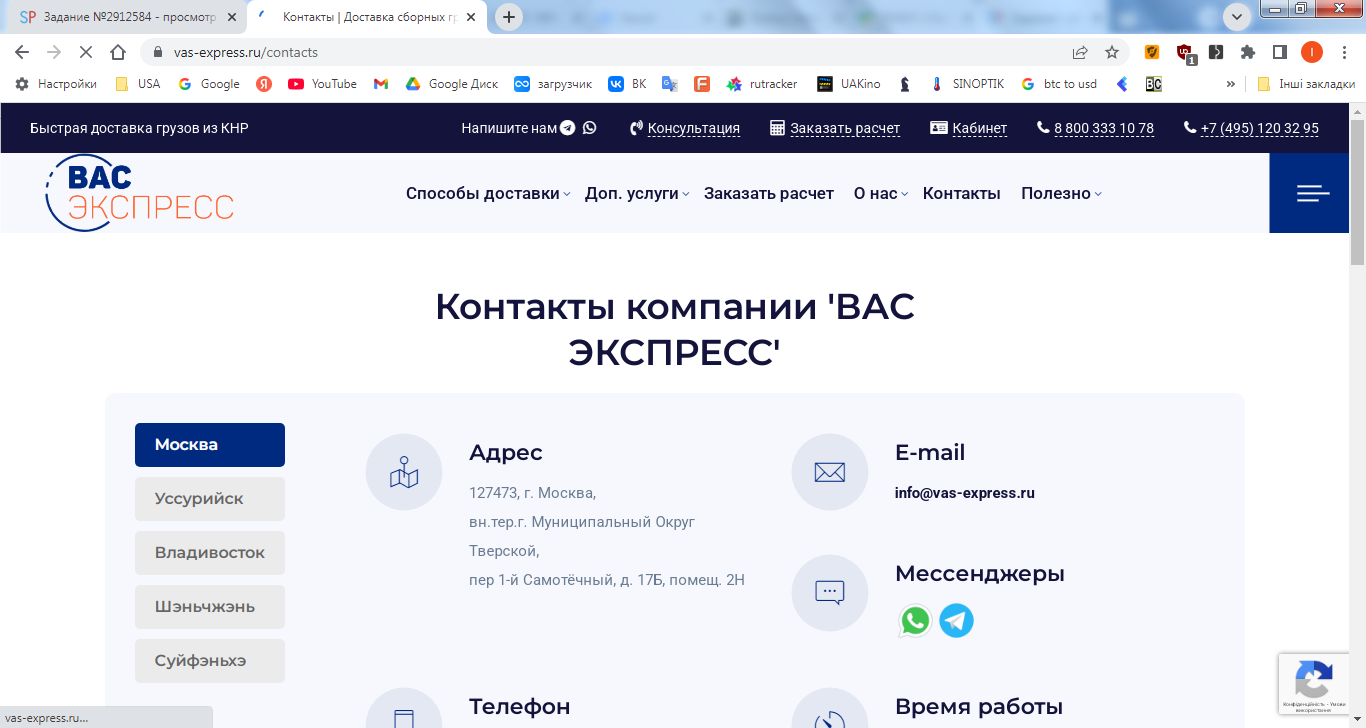Select the Шэньчжэнь city tab
This screenshot has height=728, width=1366.
click(210, 607)
